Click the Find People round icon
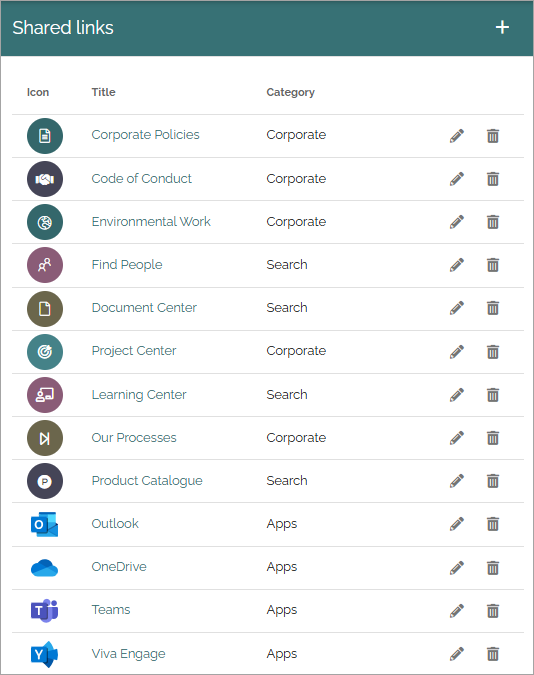The height and width of the screenshot is (675, 534). [x=45, y=265]
